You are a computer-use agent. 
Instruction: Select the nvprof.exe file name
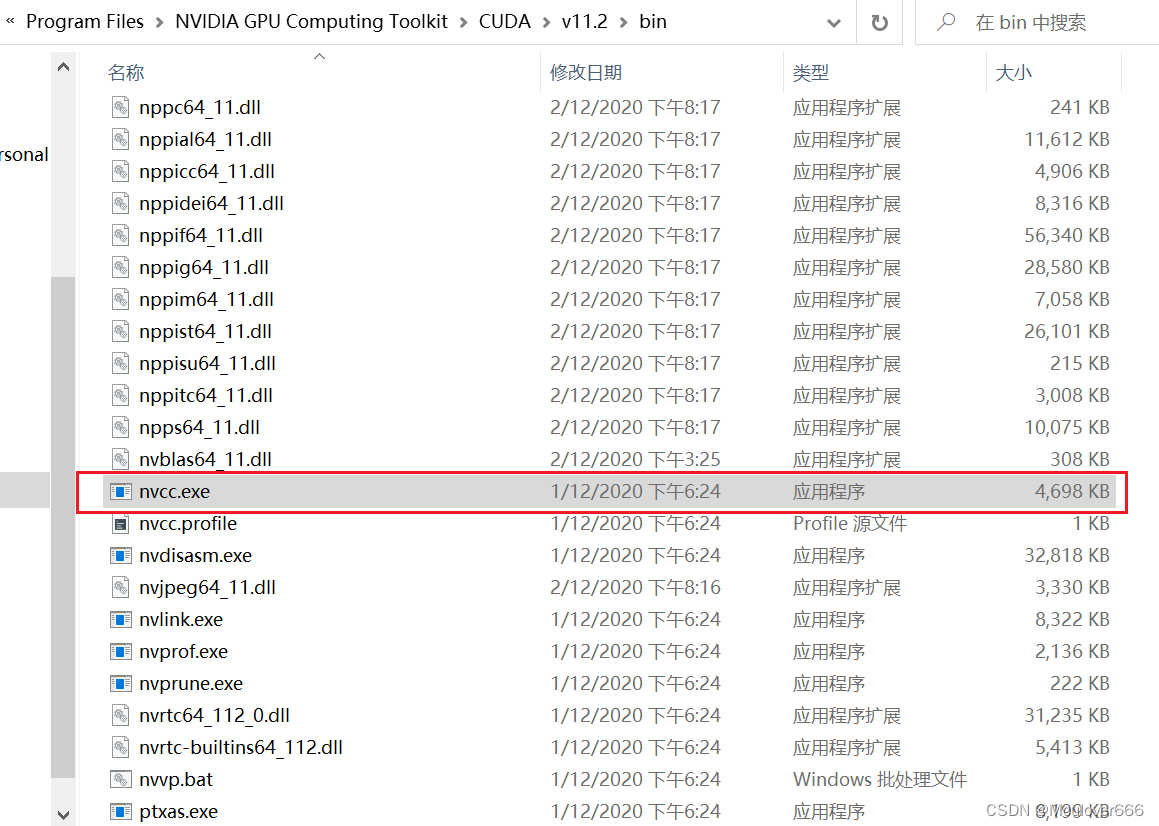pyautogui.click(x=183, y=651)
